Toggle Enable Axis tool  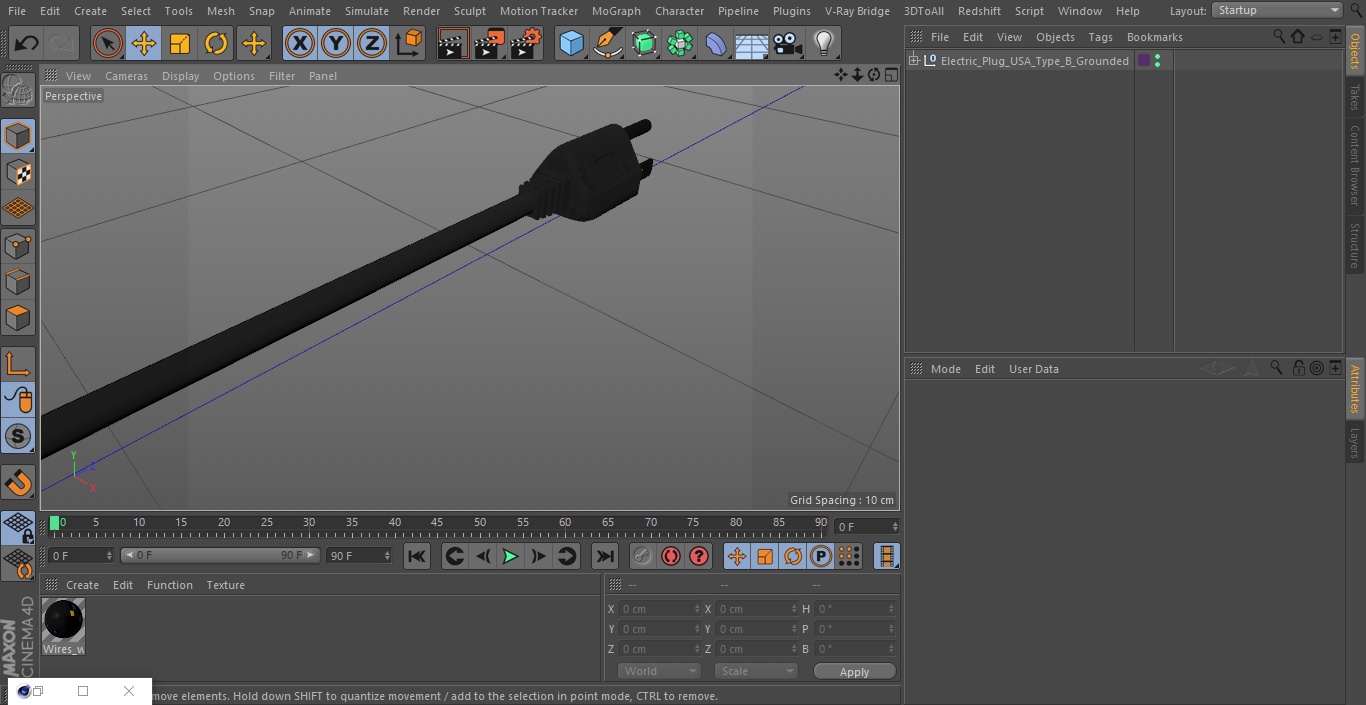pyautogui.click(x=18, y=365)
